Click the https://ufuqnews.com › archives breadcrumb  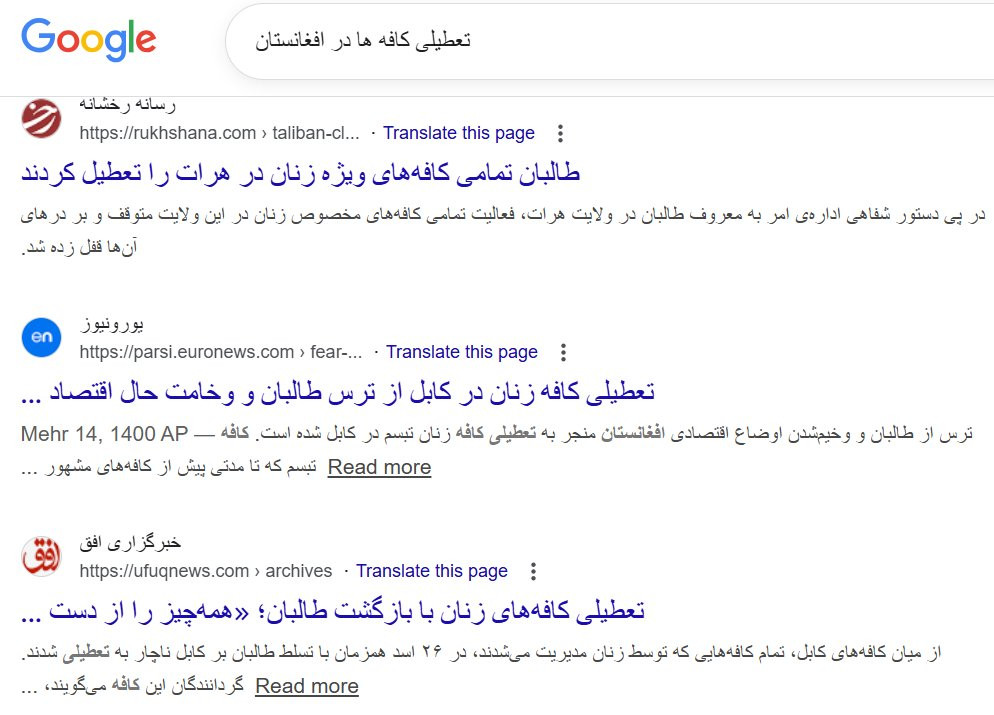pyautogui.click(x=205, y=571)
